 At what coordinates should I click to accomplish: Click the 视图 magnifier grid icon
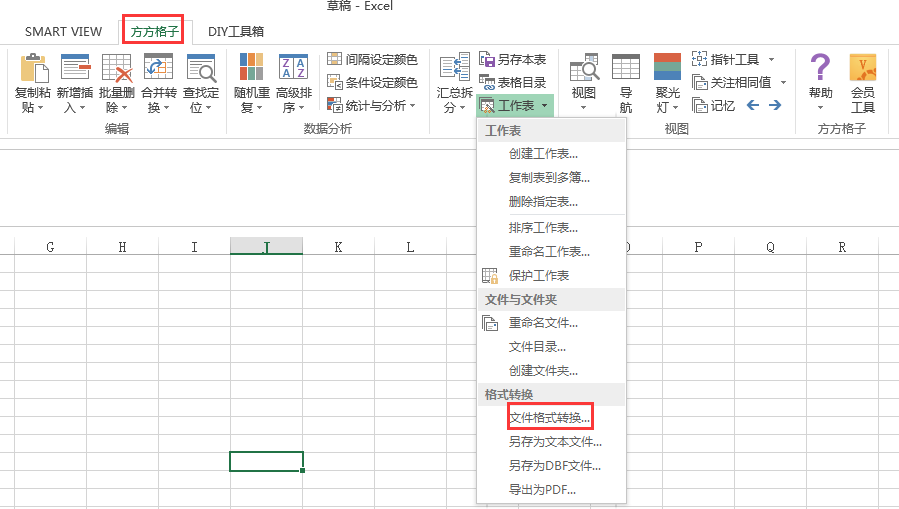click(584, 68)
